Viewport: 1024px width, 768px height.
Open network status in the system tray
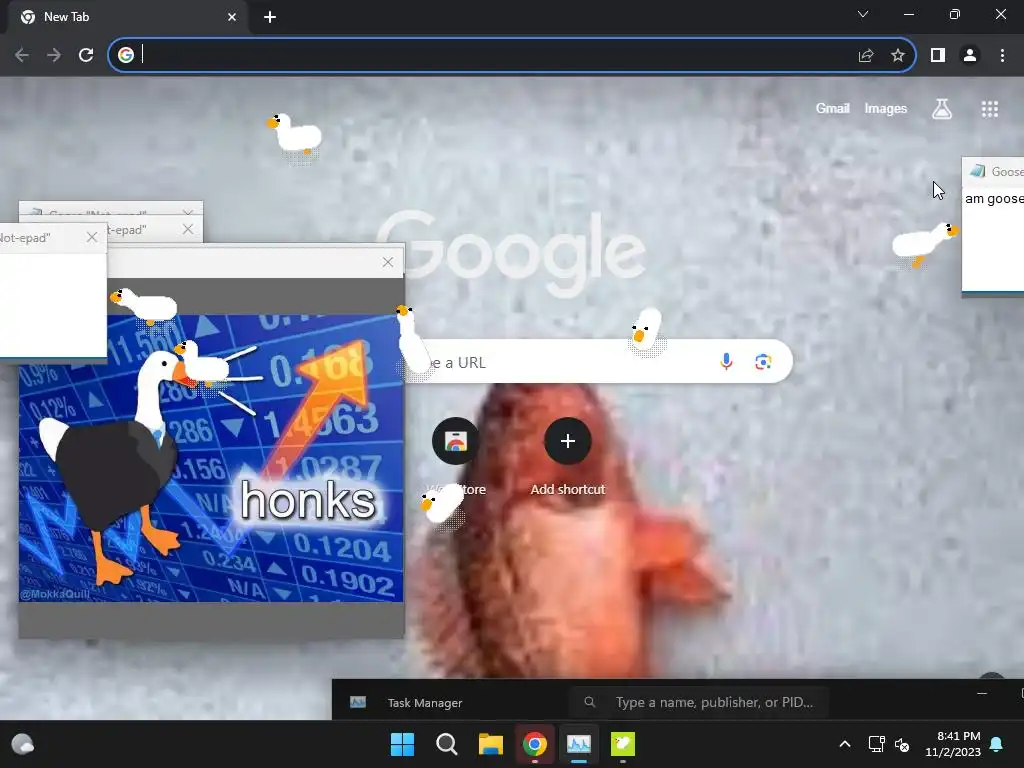(876, 744)
